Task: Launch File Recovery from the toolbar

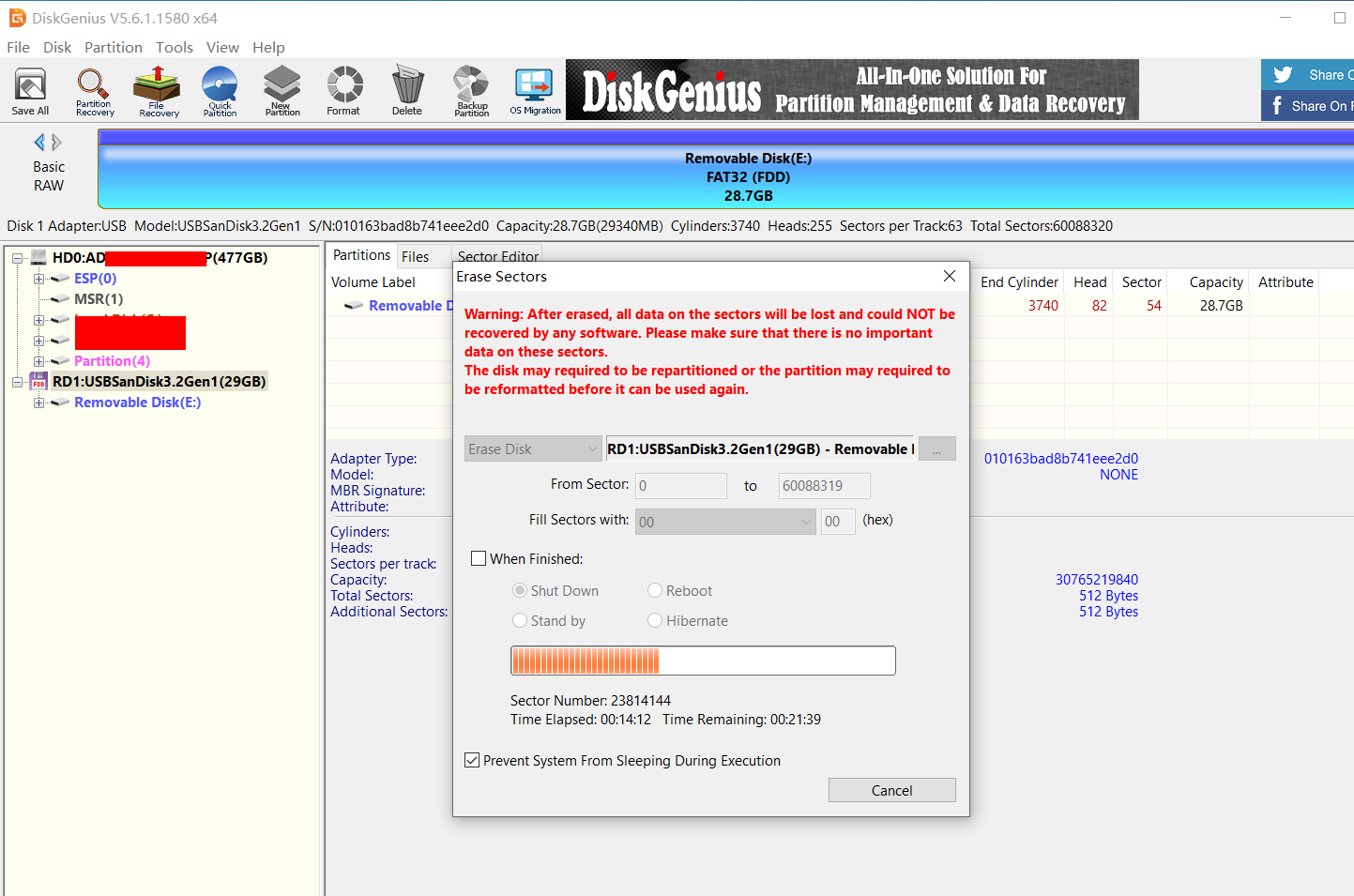Action: tap(158, 91)
